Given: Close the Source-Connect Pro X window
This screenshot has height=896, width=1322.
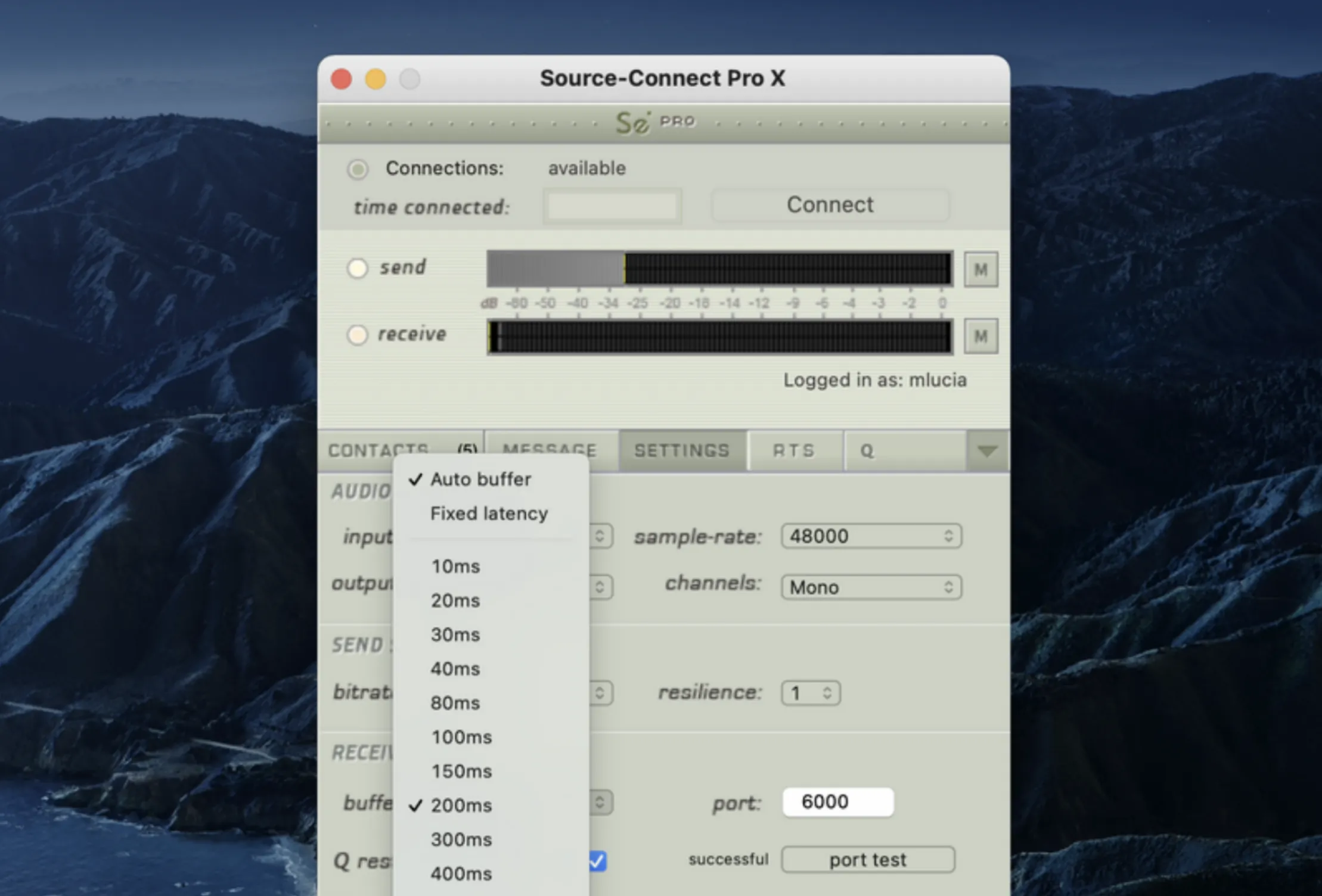Looking at the screenshot, I should click(342, 79).
